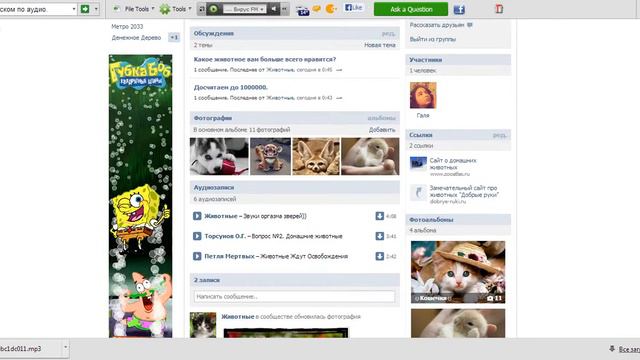The image size is (640, 360).
Task: Open the Кошечки kitten album cover
Action: (458, 272)
